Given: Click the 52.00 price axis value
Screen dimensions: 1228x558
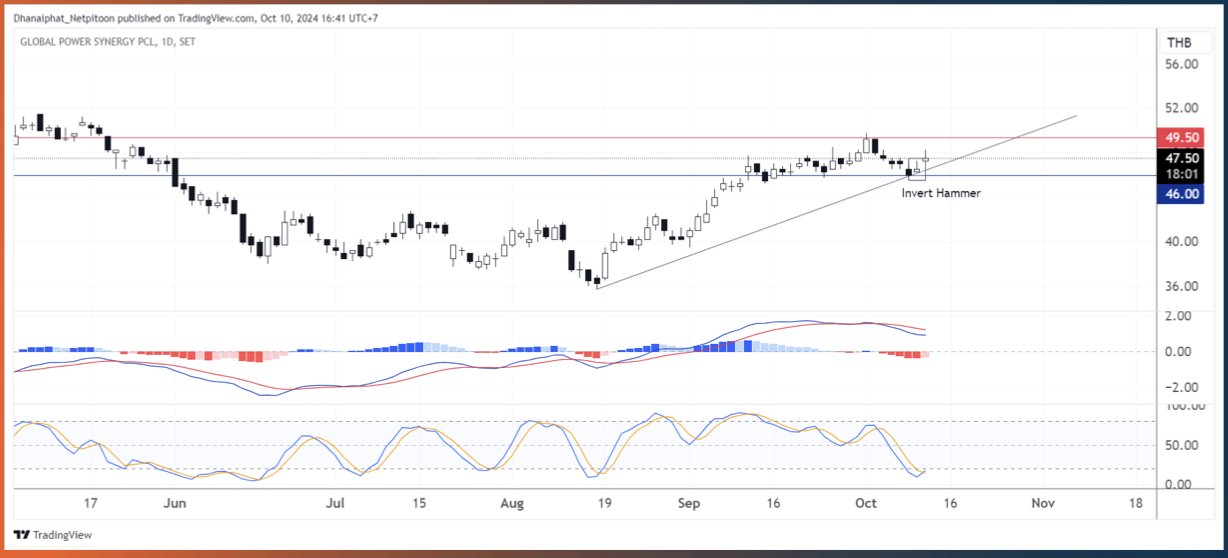Looking at the screenshot, I should pyautogui.click(x=1182, y=108).
